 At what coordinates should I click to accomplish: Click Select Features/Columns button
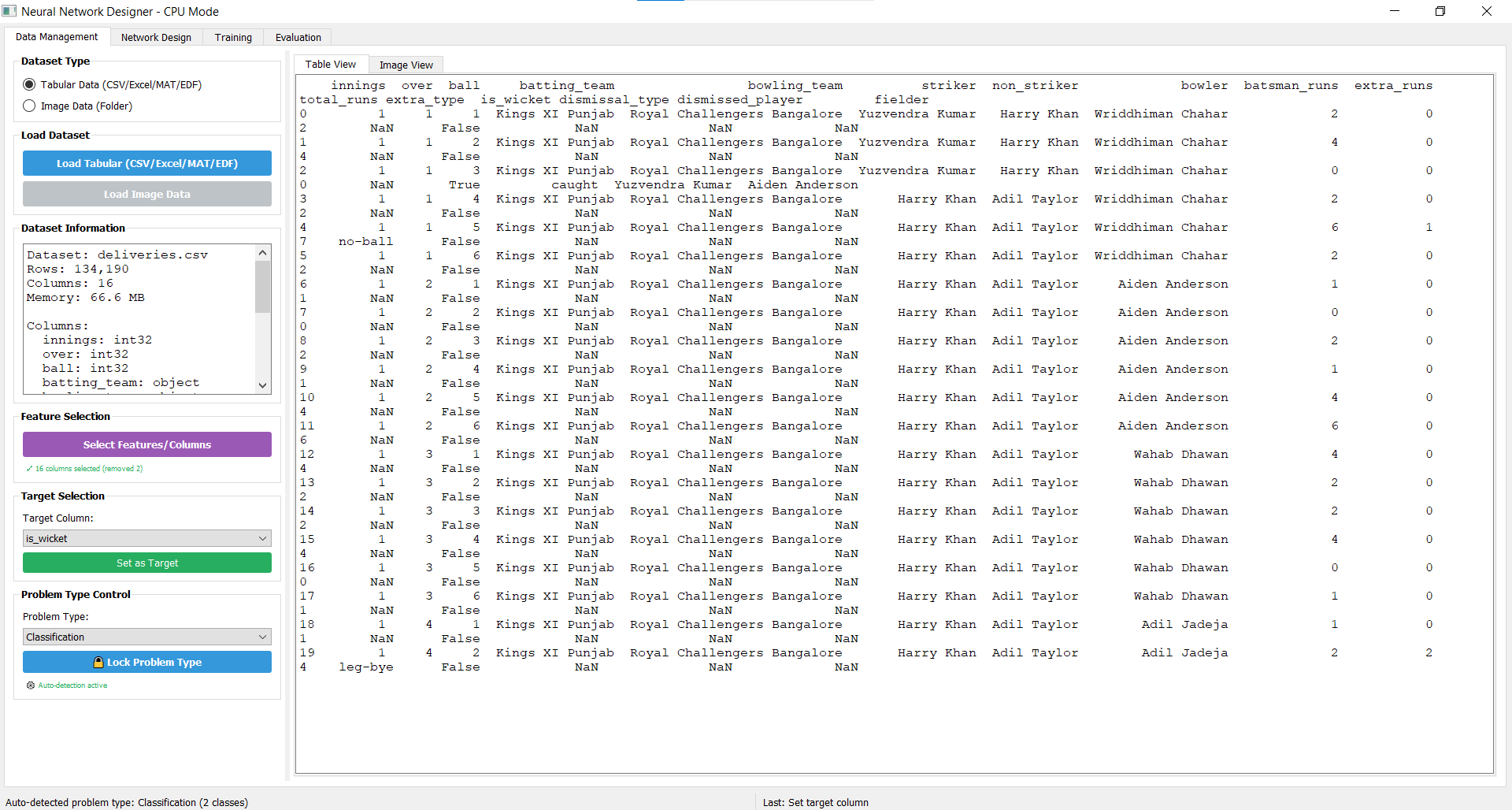147,444
